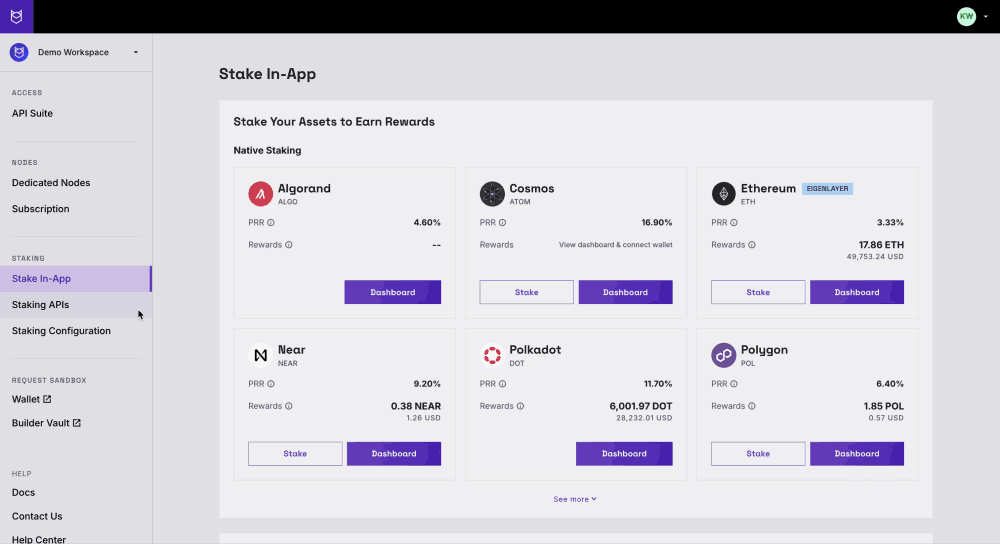The width and height of the screenshot is (1000, 544).
Task: Click Near PRR info icon
Action: (x=271, y=384)
